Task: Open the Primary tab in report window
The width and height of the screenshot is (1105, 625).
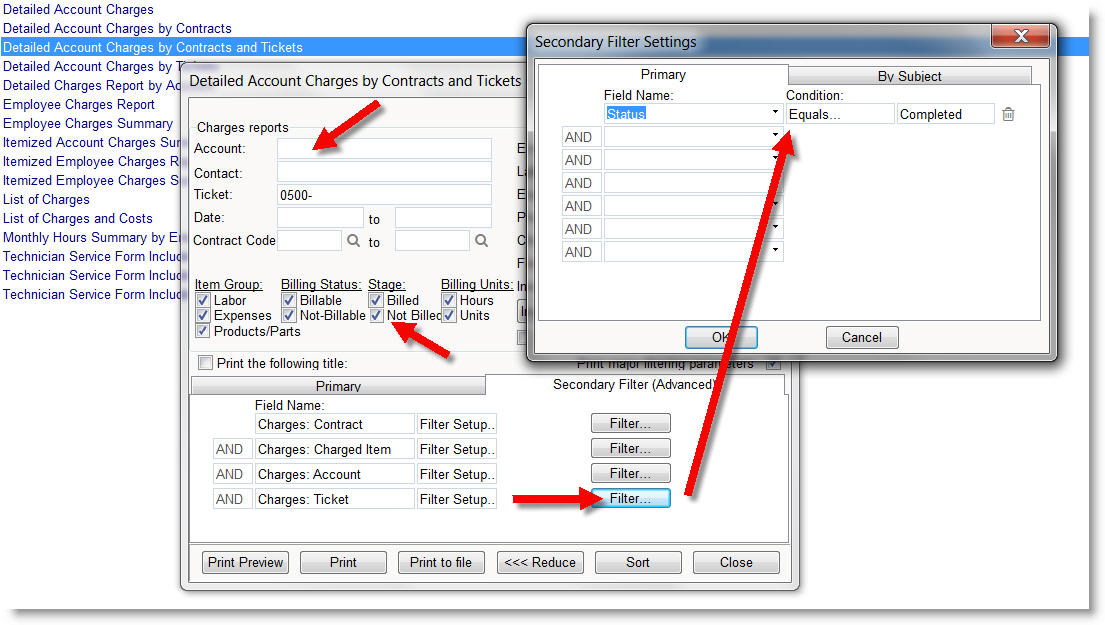Action: pos(338,386)
